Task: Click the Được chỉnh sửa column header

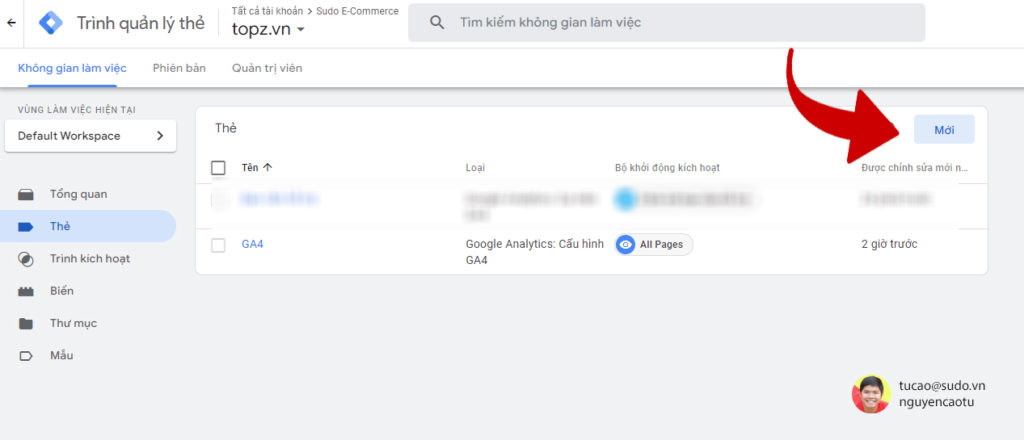Action: pos(914,168)
